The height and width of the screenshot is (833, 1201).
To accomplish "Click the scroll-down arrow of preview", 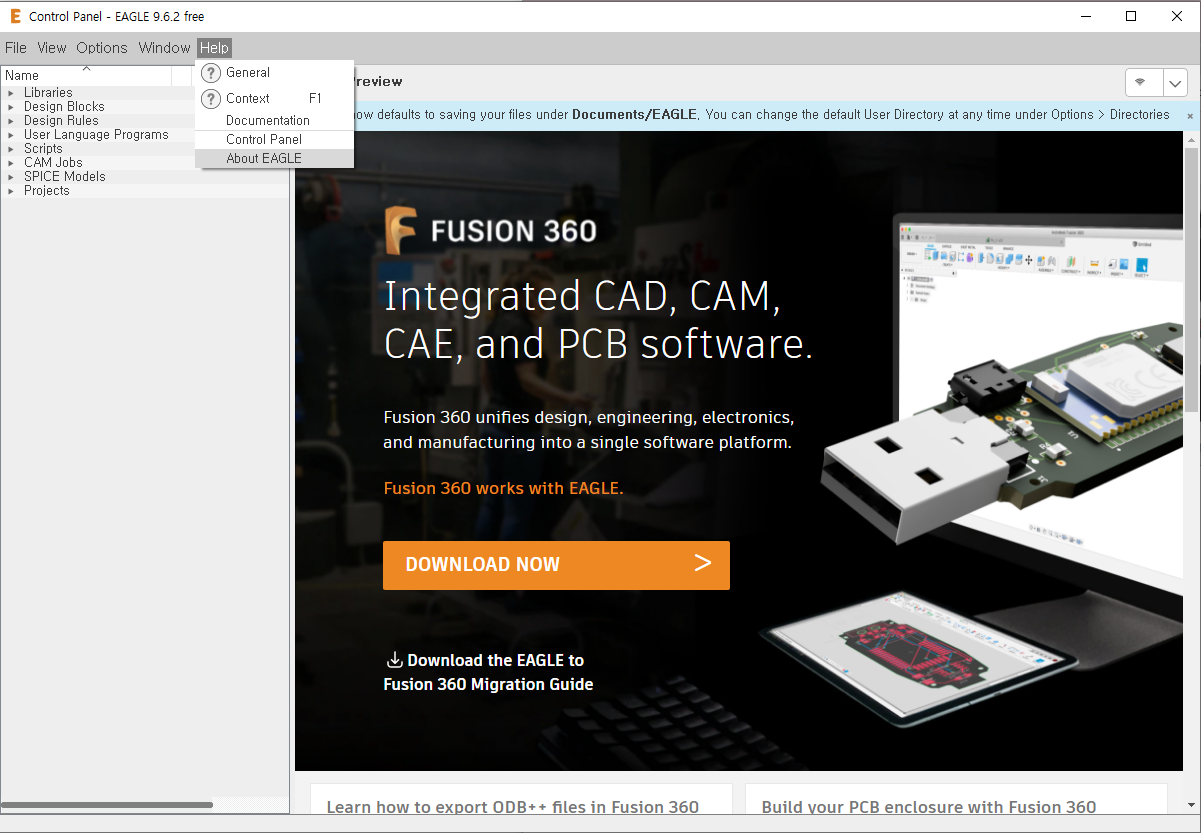I will coord(1191,805).
